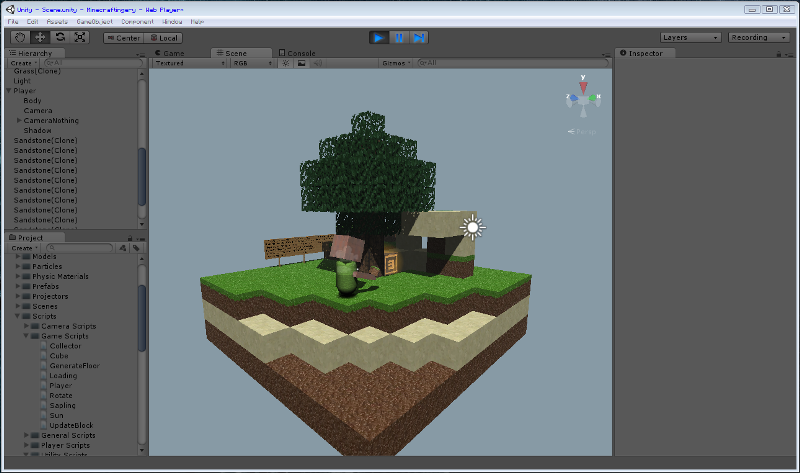Click the X axis cone of gizmo
This screenshot has height=473, width=800.
592,97
